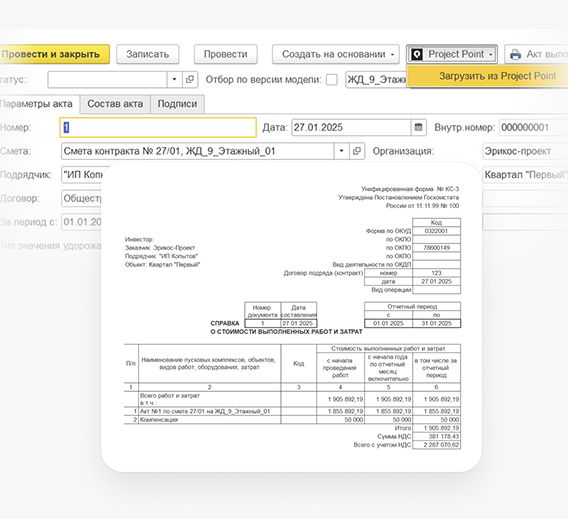Expand the status field dropdown

174,79
